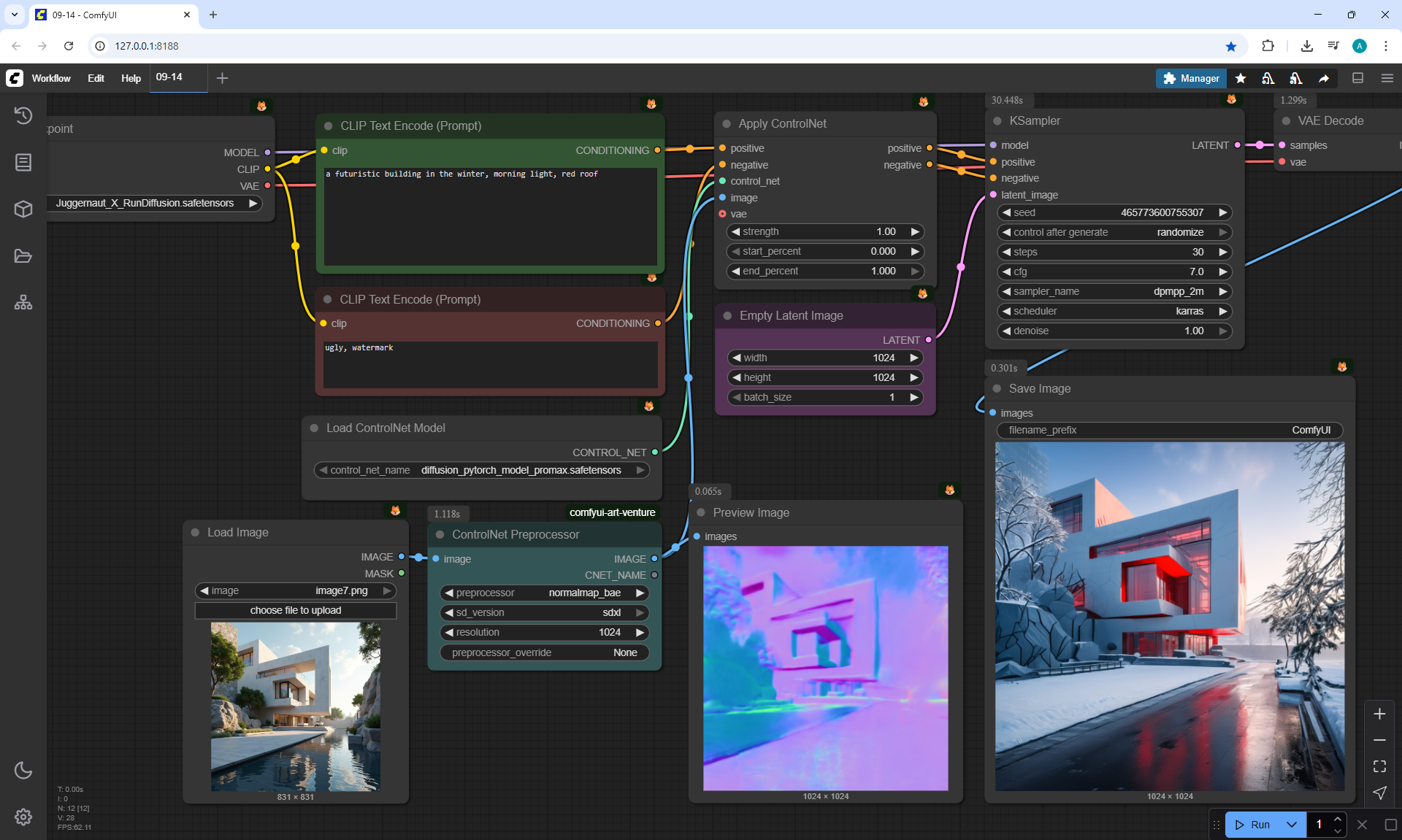This screenshot has width=1402, height=840.
Task: Open the workflows folder sidebar icon
Action: tap(23, 255)
